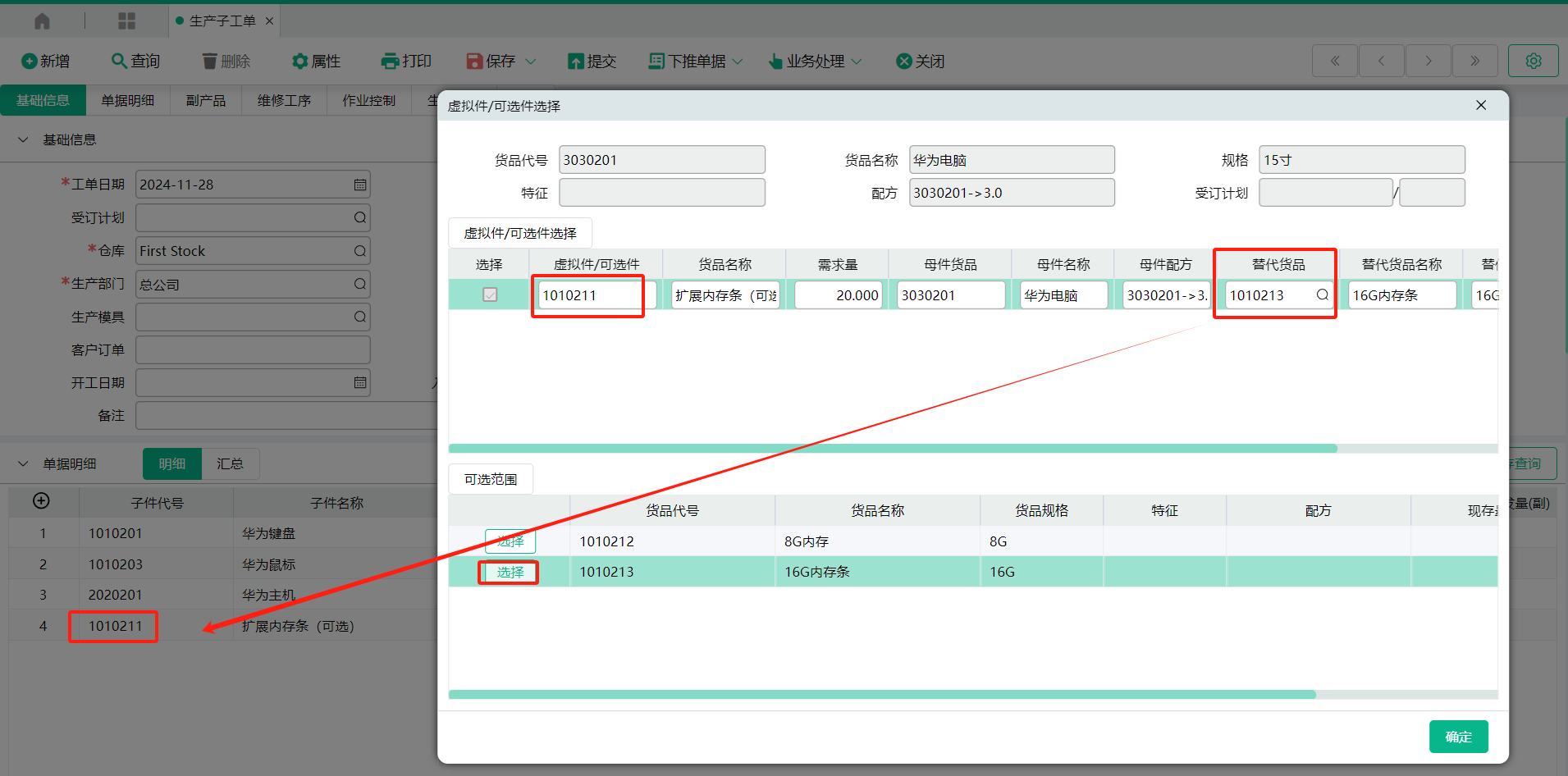
Task: Open calendar picker for 工单日期
Action: [x=360, y=185]
